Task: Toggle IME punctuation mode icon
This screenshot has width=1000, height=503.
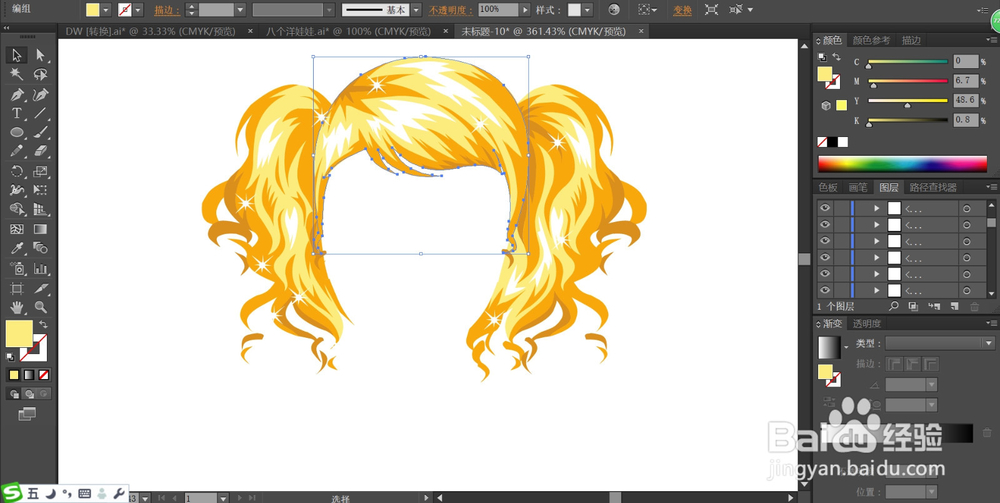Action: pos(67,493)
